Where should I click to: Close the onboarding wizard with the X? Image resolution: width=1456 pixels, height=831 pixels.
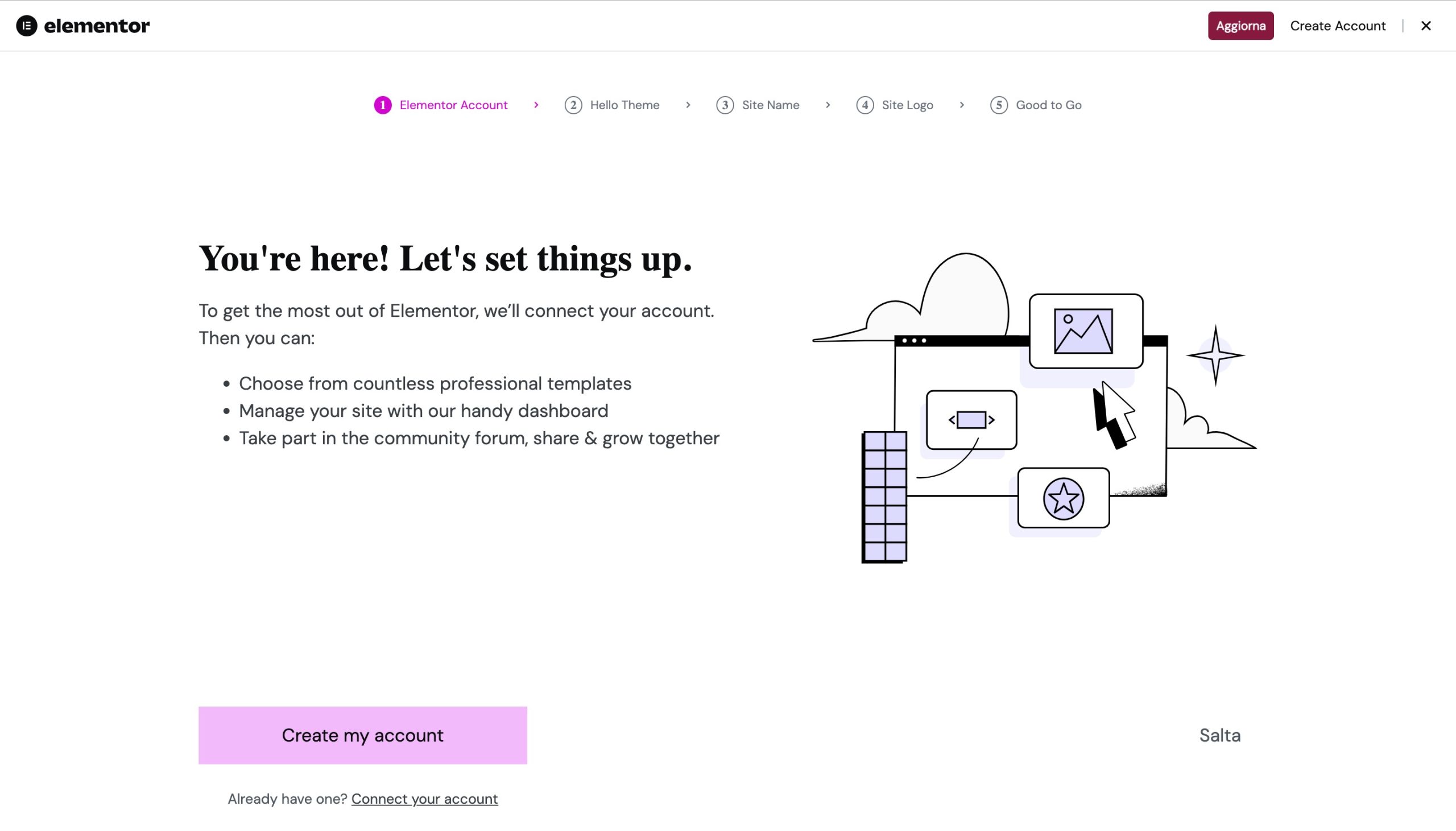(x=1425, y=26)
